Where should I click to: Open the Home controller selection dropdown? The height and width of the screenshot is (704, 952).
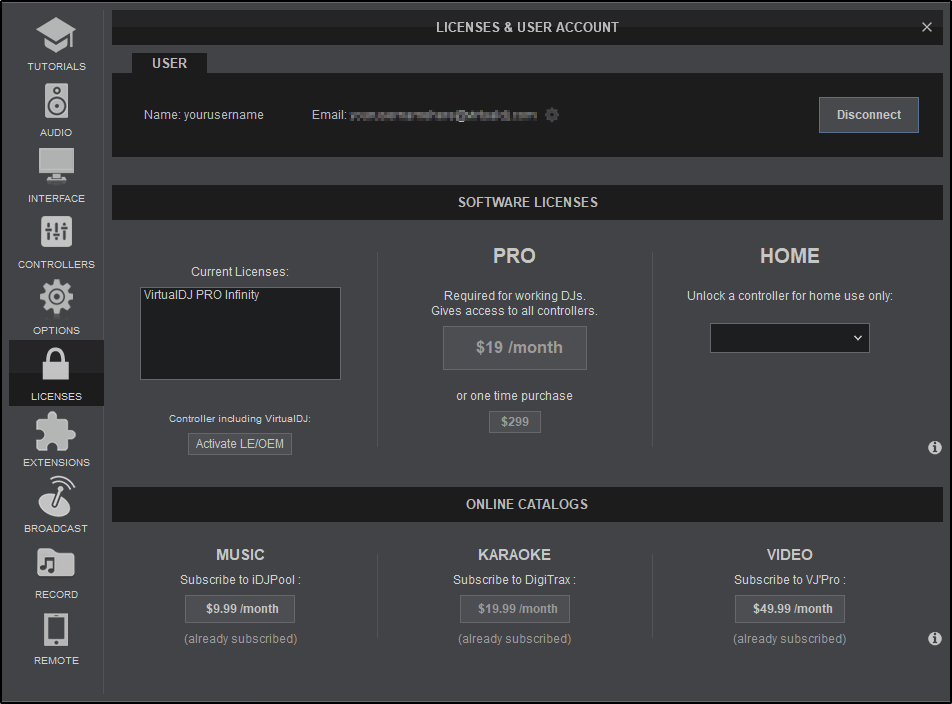point(789,337)
